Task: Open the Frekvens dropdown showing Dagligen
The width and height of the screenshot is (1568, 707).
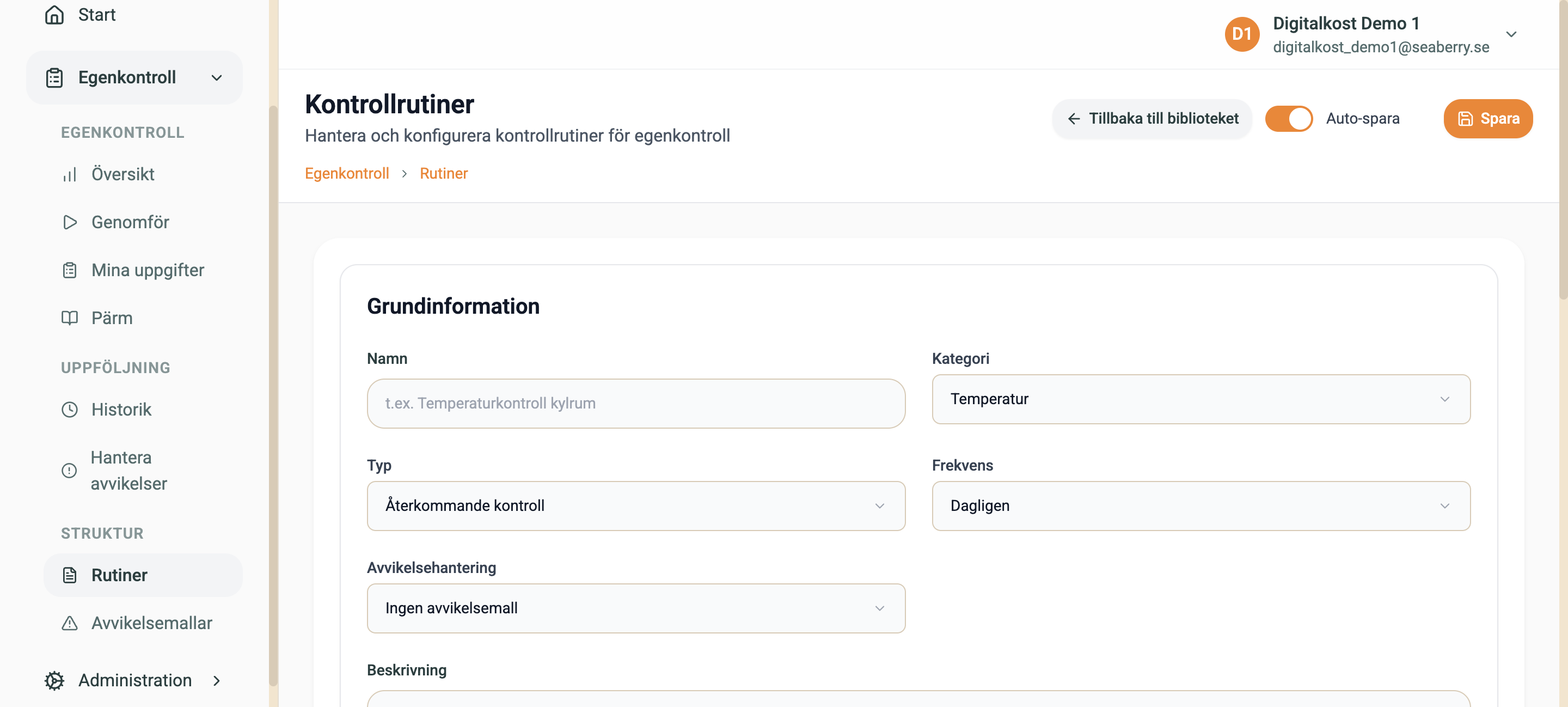Action: [x=1200, y=505]
